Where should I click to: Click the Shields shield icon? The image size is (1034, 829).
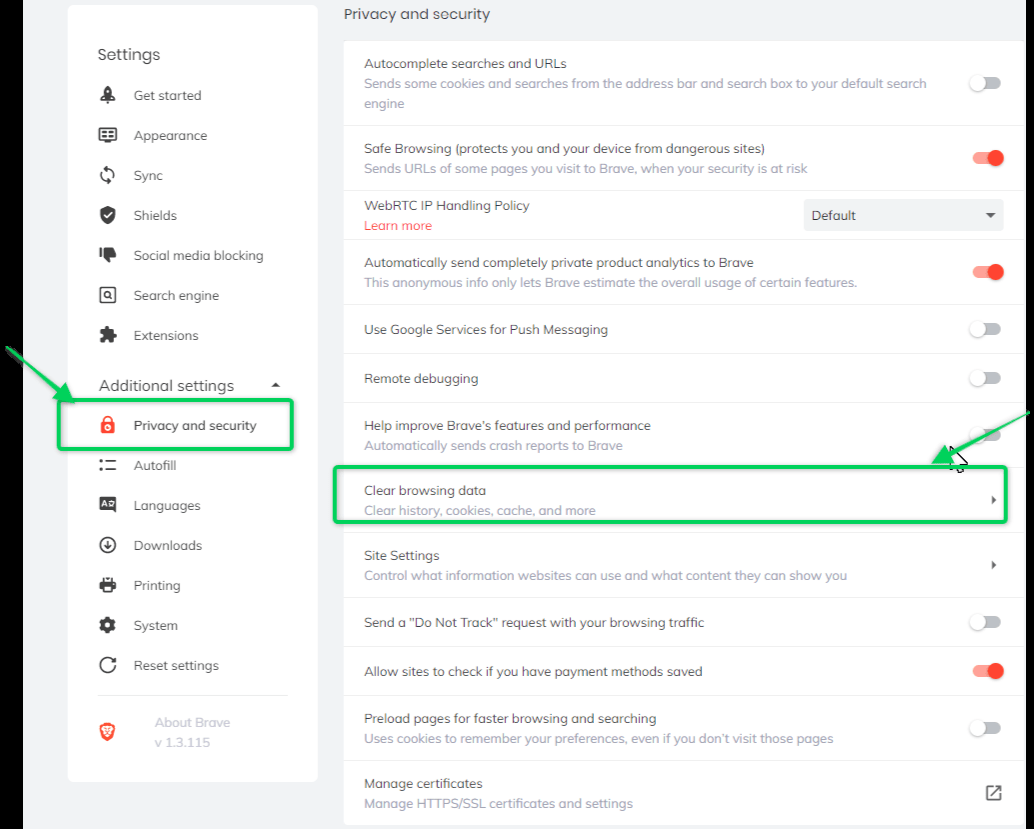click(107, 215)
